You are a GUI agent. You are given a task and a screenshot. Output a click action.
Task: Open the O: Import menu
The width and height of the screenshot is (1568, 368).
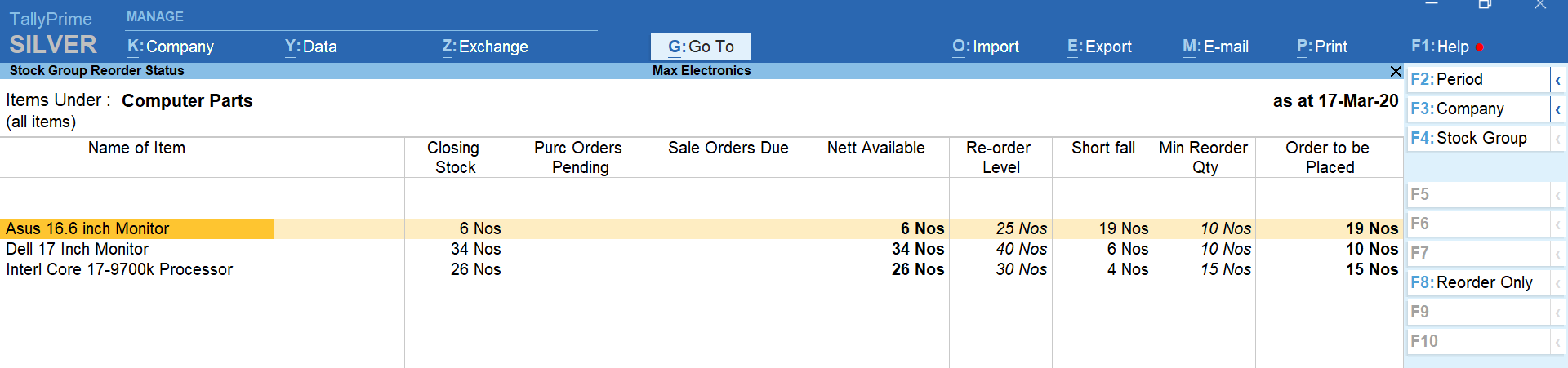click(x=986, y=47)
